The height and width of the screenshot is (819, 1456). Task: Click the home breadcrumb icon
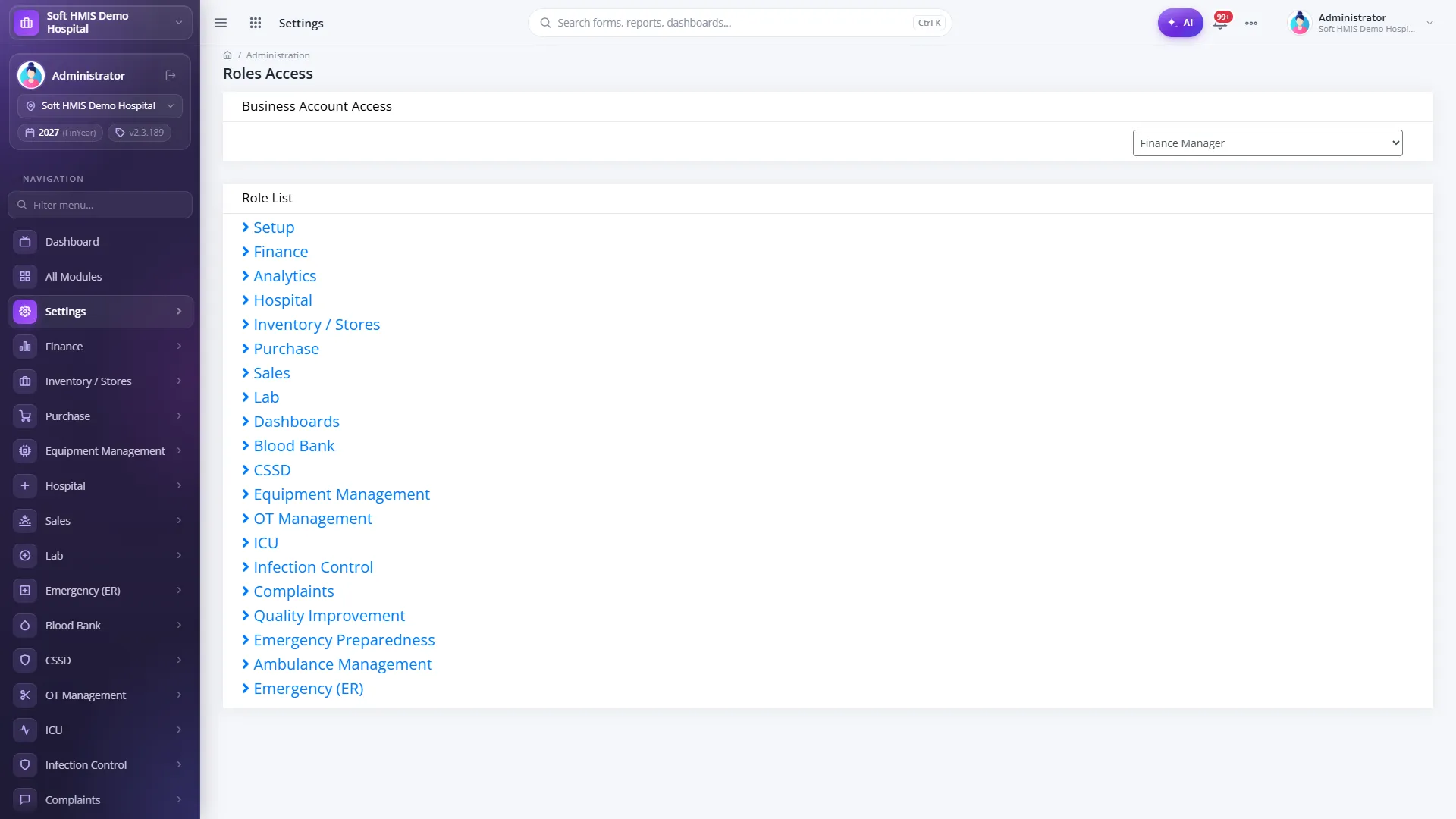pos(227,55)
